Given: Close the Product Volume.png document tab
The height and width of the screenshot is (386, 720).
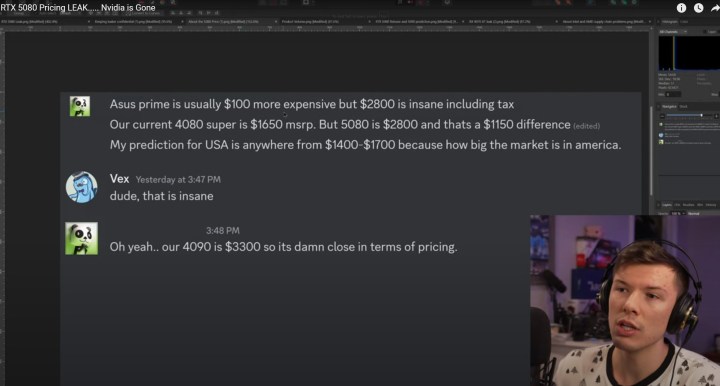Looking at the screenshot, I should click(x=370, y=22).
